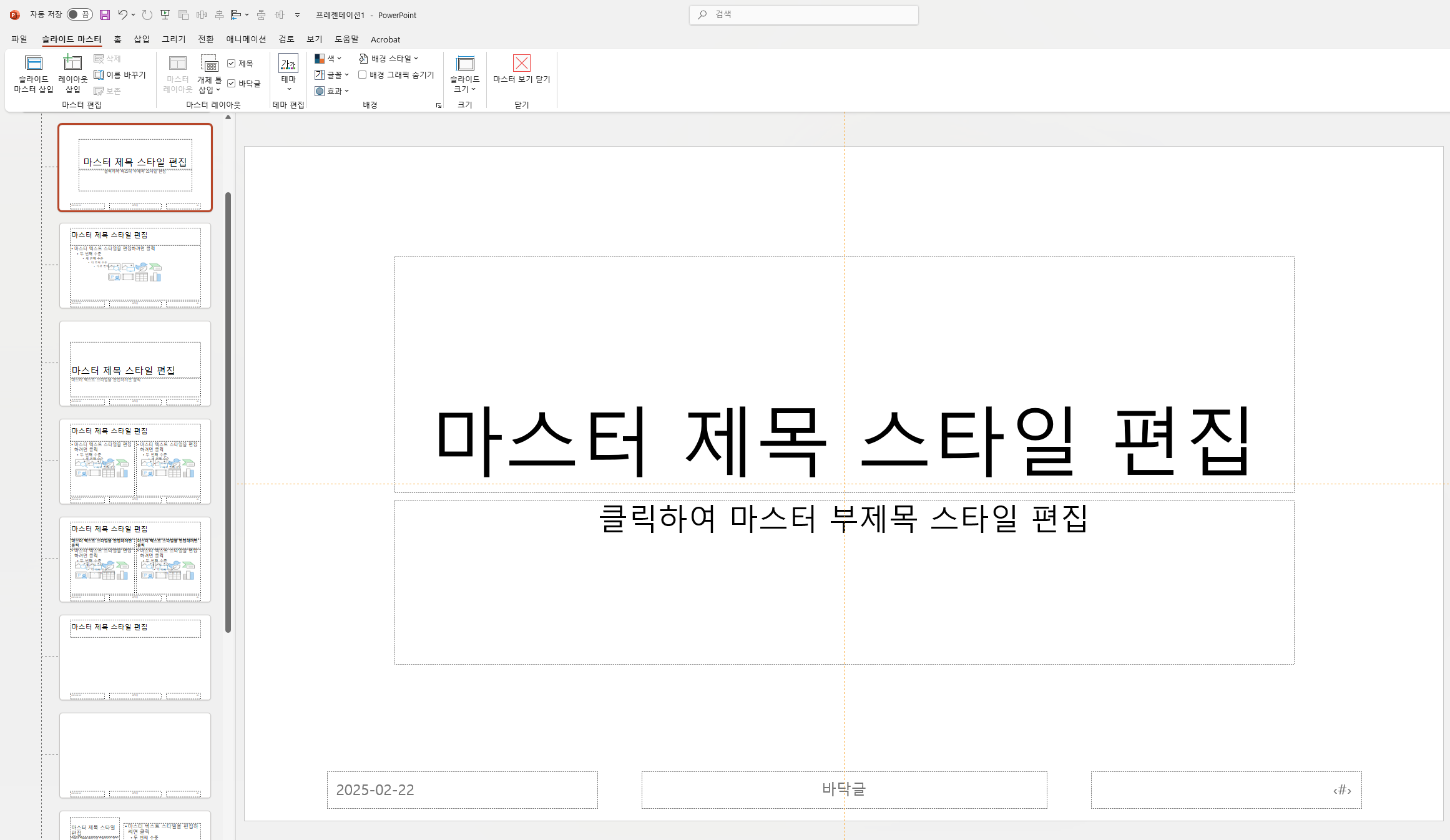1450x840 pixels.
Task: Click the Undo arrow icon
Action: click(x=122, y=14)
